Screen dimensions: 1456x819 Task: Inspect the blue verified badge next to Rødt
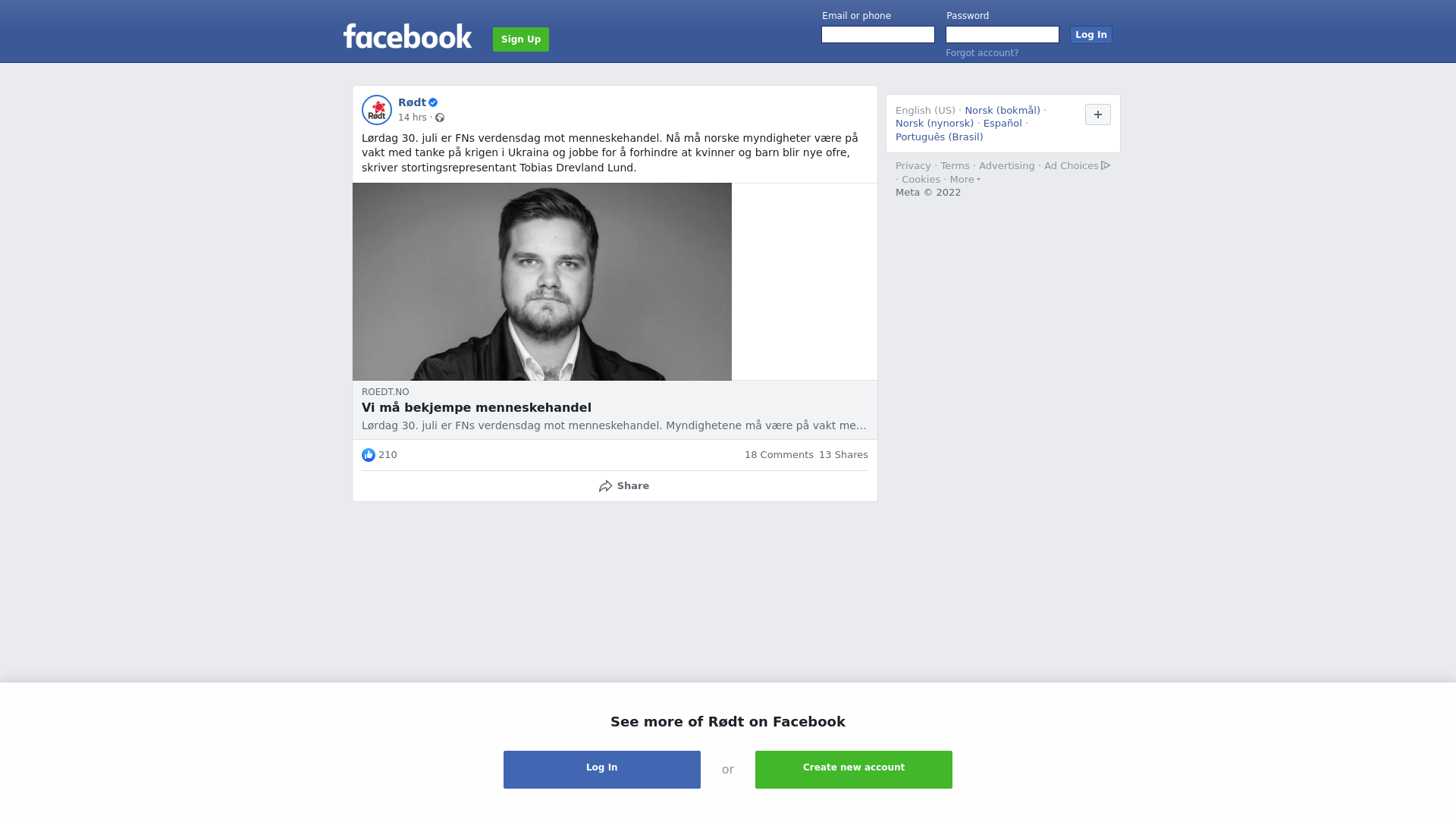click(433, 102)
